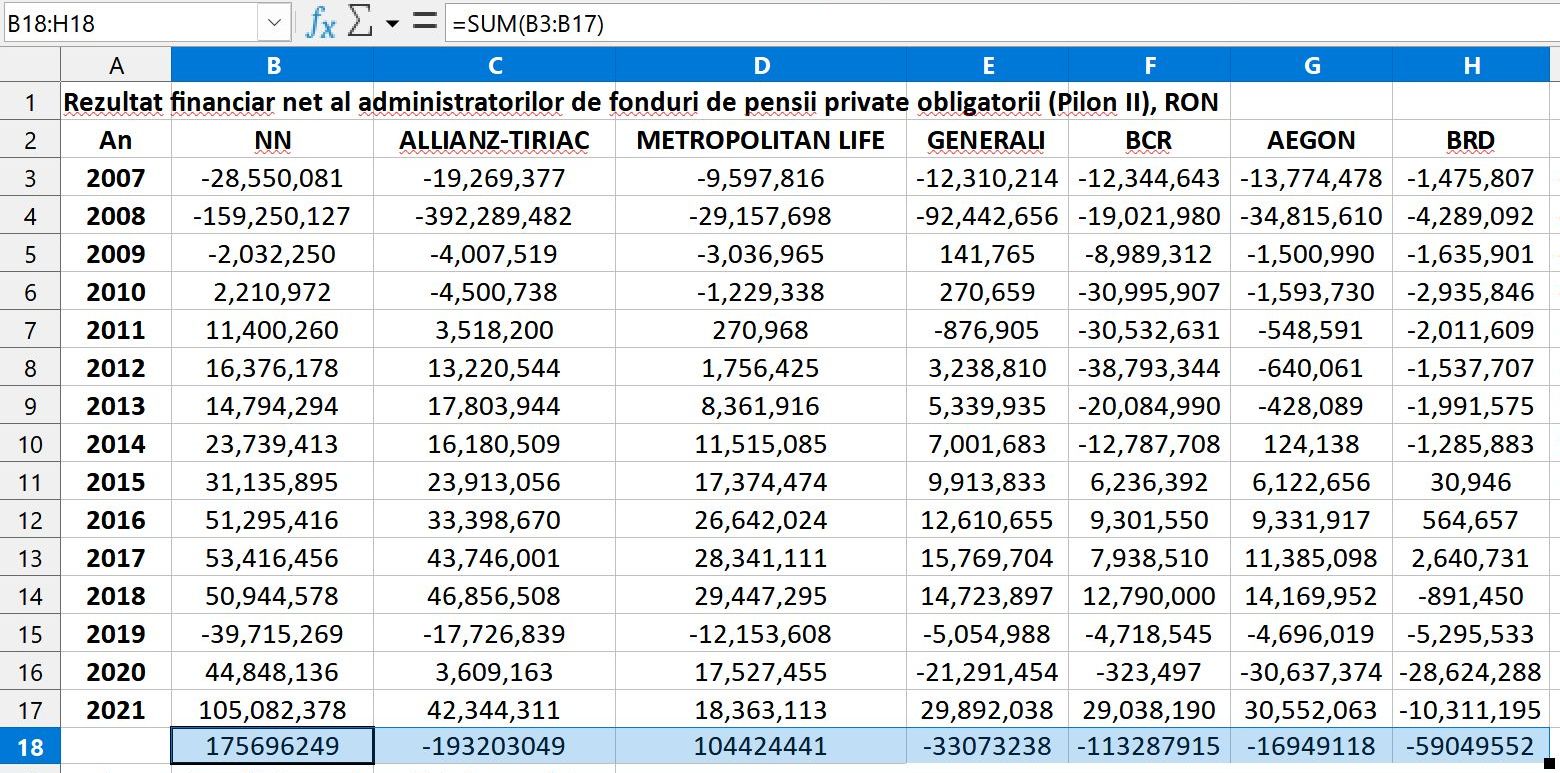Select column H header

[x=1471, y=65]
